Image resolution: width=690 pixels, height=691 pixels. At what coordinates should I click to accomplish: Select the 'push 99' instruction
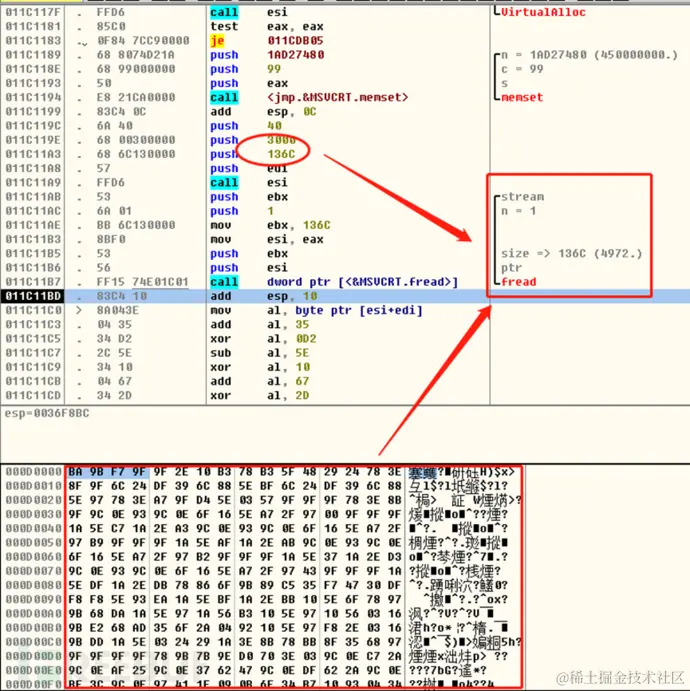tap(245, 69)
